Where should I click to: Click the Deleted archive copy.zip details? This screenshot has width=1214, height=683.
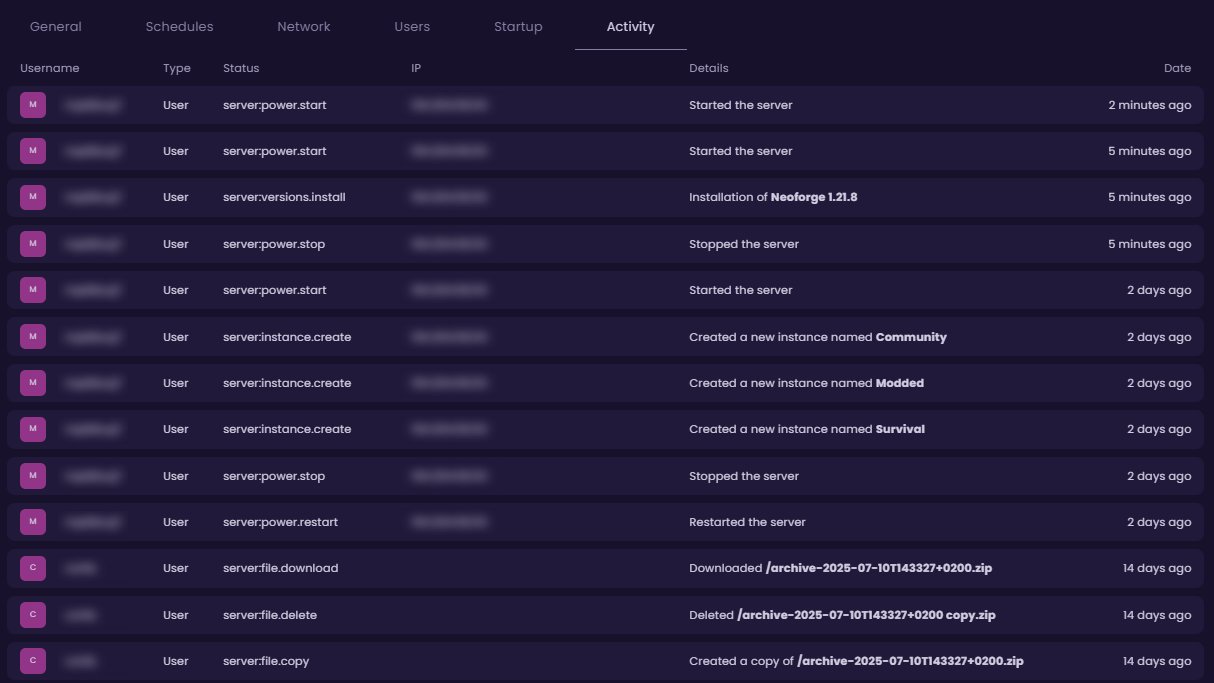842,615
